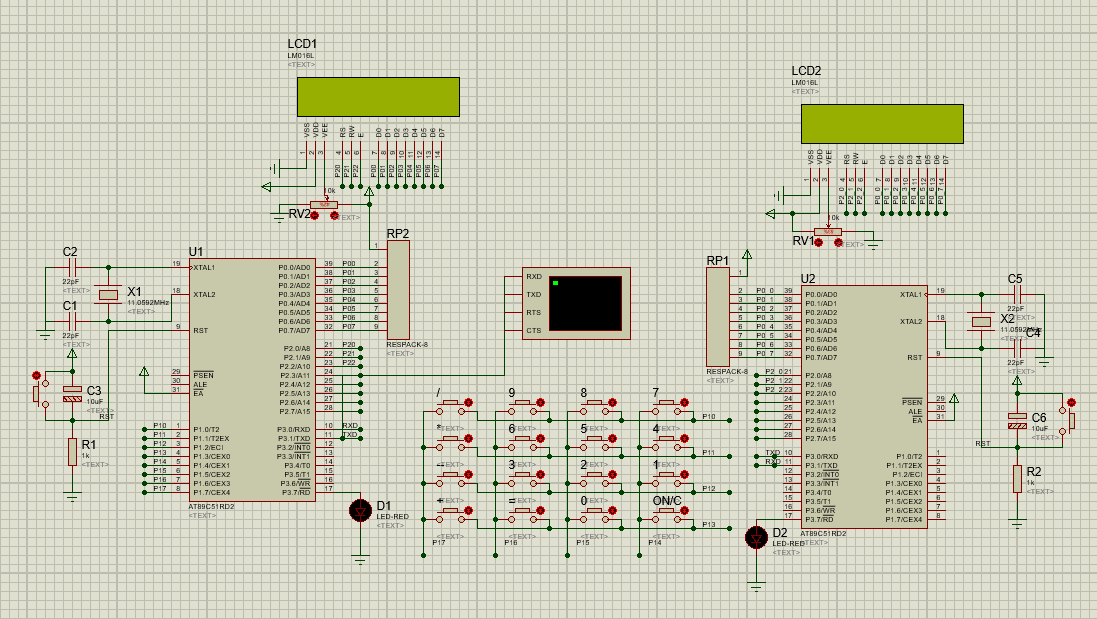Click the RST pin label on U2
The height and width of the screenshot is (619, 1097).
(914, 357)
